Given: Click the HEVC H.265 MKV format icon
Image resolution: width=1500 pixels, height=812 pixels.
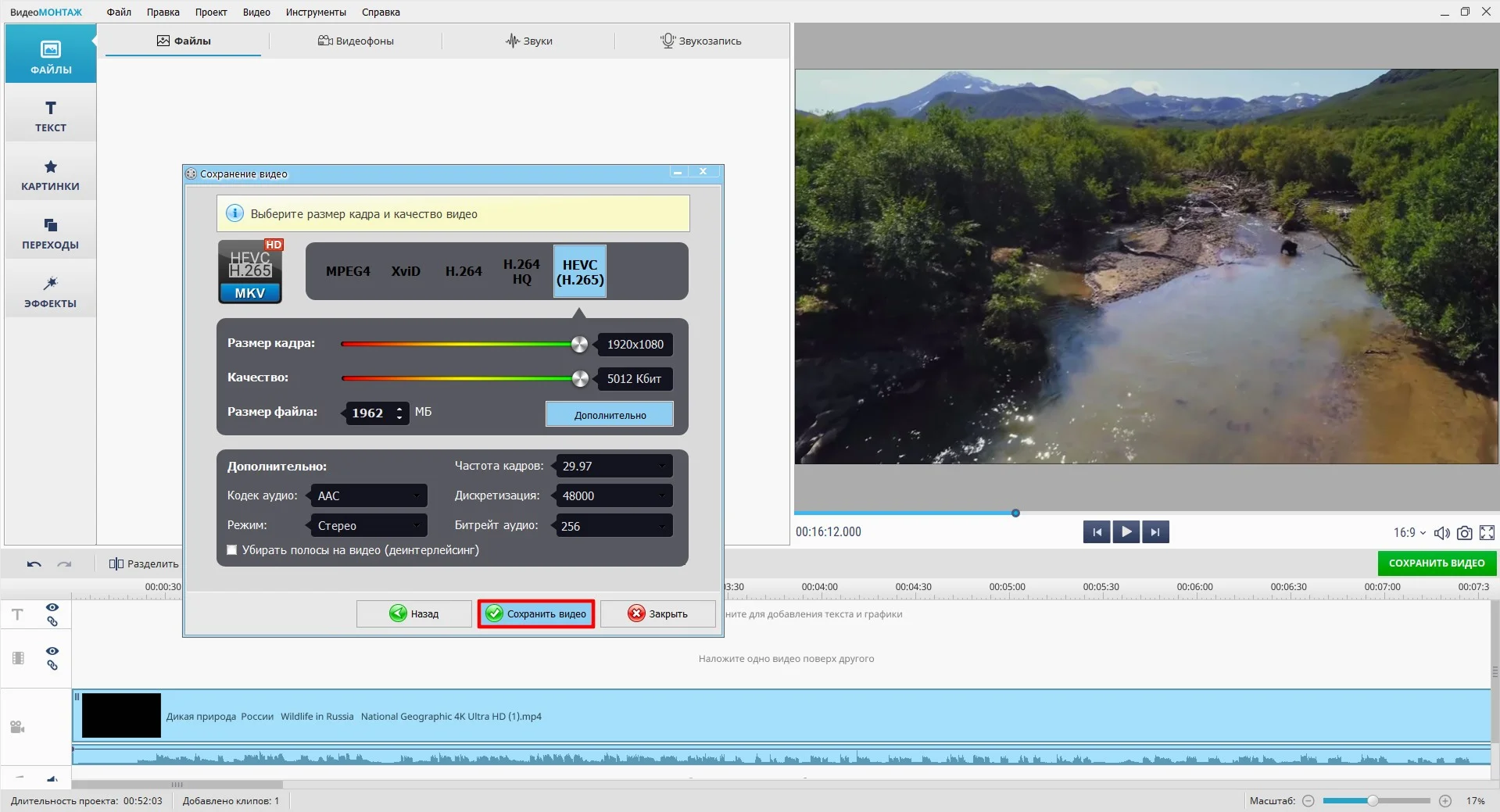Looking at the screenshot, I should 250,271.
